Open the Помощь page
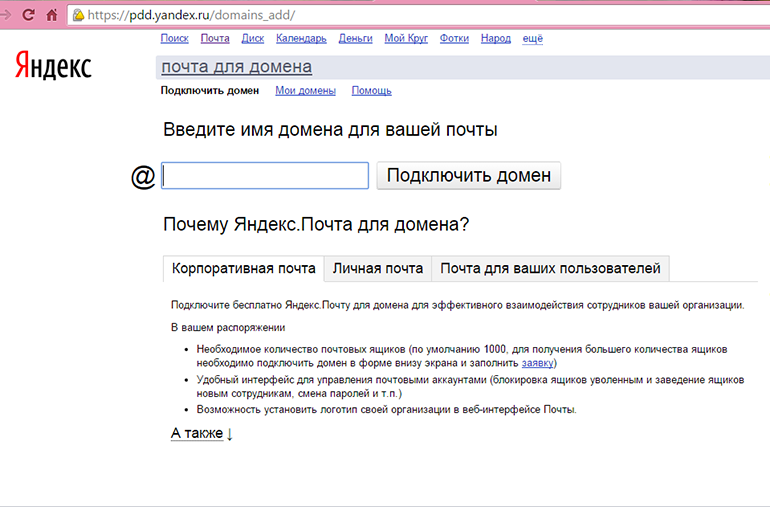770x507 pixels. 371,90
